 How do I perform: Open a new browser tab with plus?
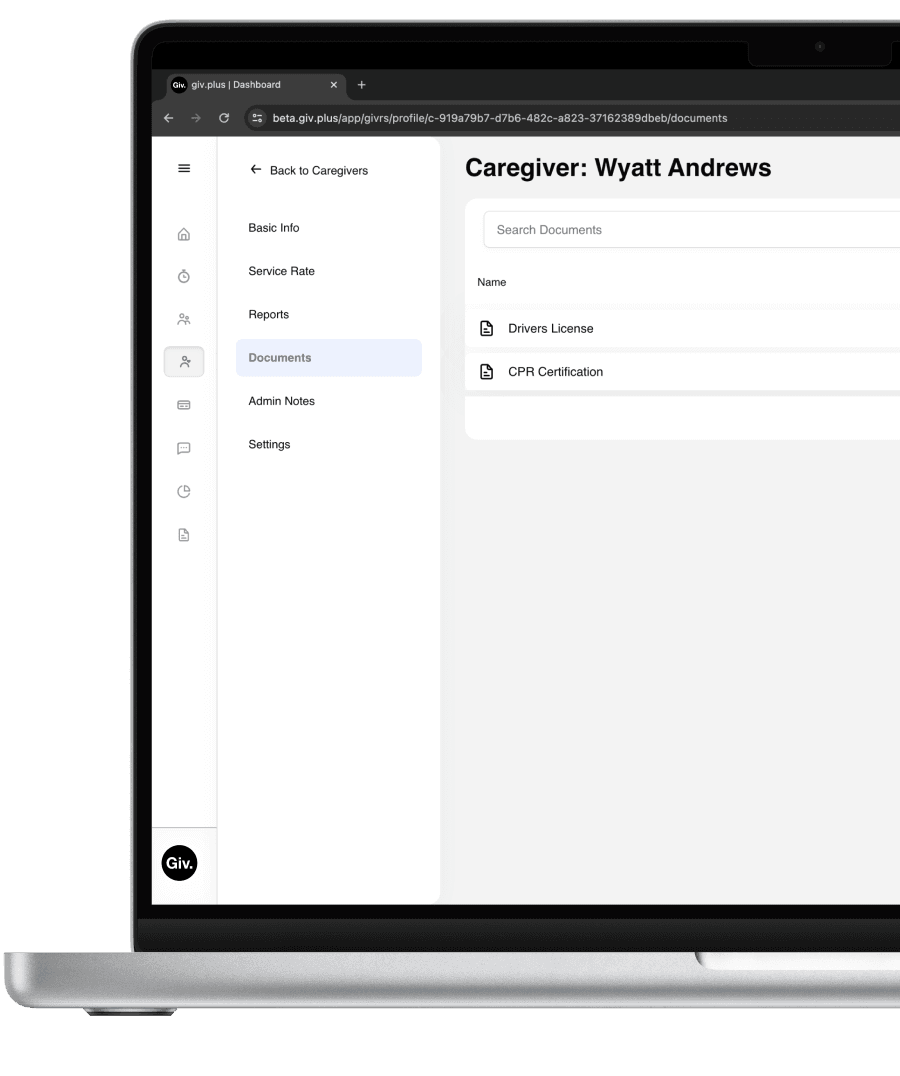362,84
